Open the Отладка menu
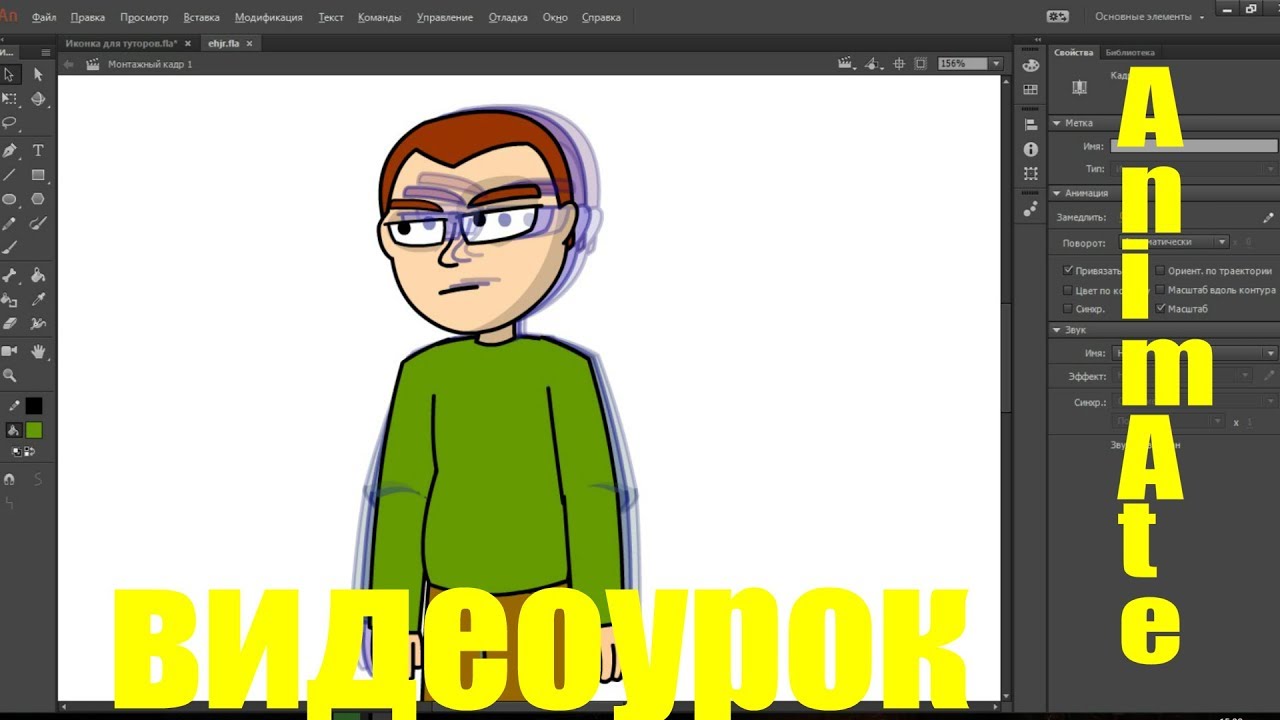This screenshot has width=1280, height=720. click(x=508, y=17)
